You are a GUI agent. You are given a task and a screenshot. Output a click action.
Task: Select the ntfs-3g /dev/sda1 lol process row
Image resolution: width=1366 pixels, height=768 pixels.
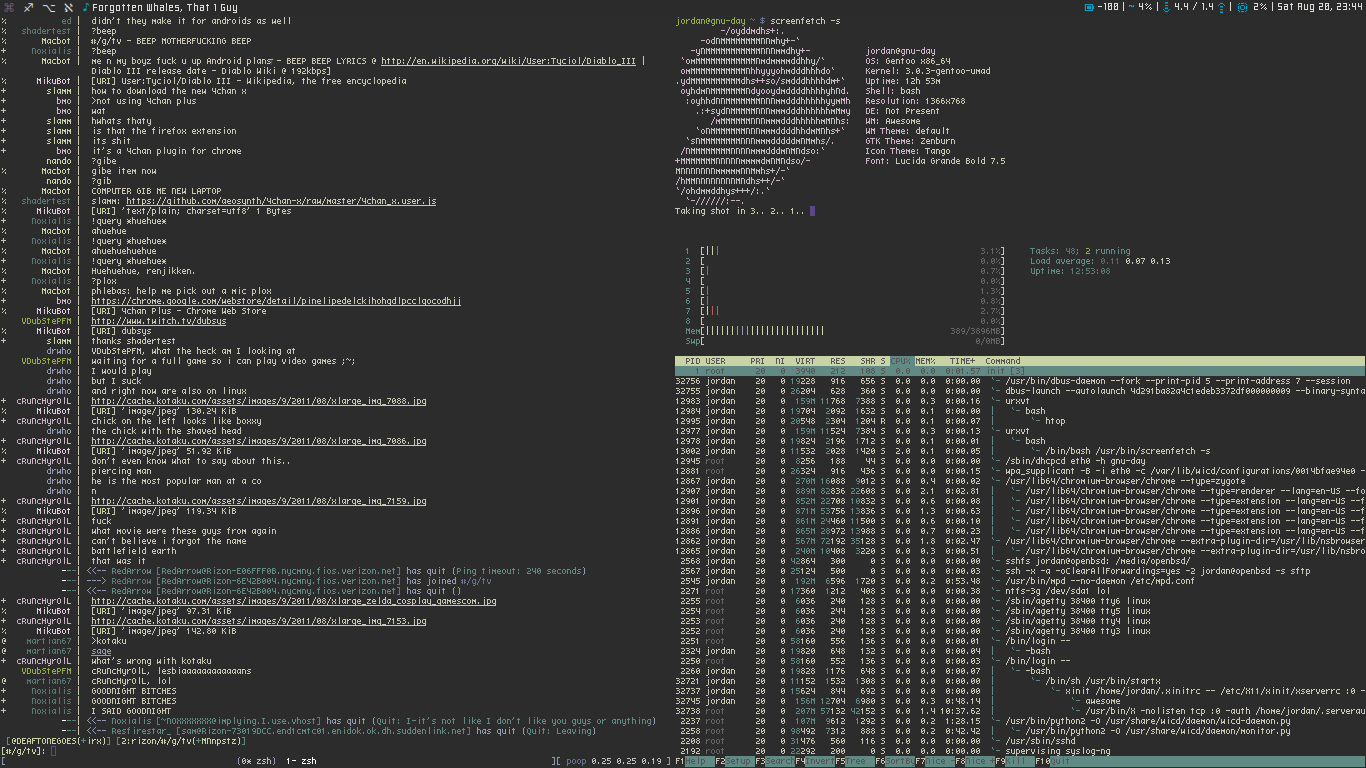coord(1020,591)
